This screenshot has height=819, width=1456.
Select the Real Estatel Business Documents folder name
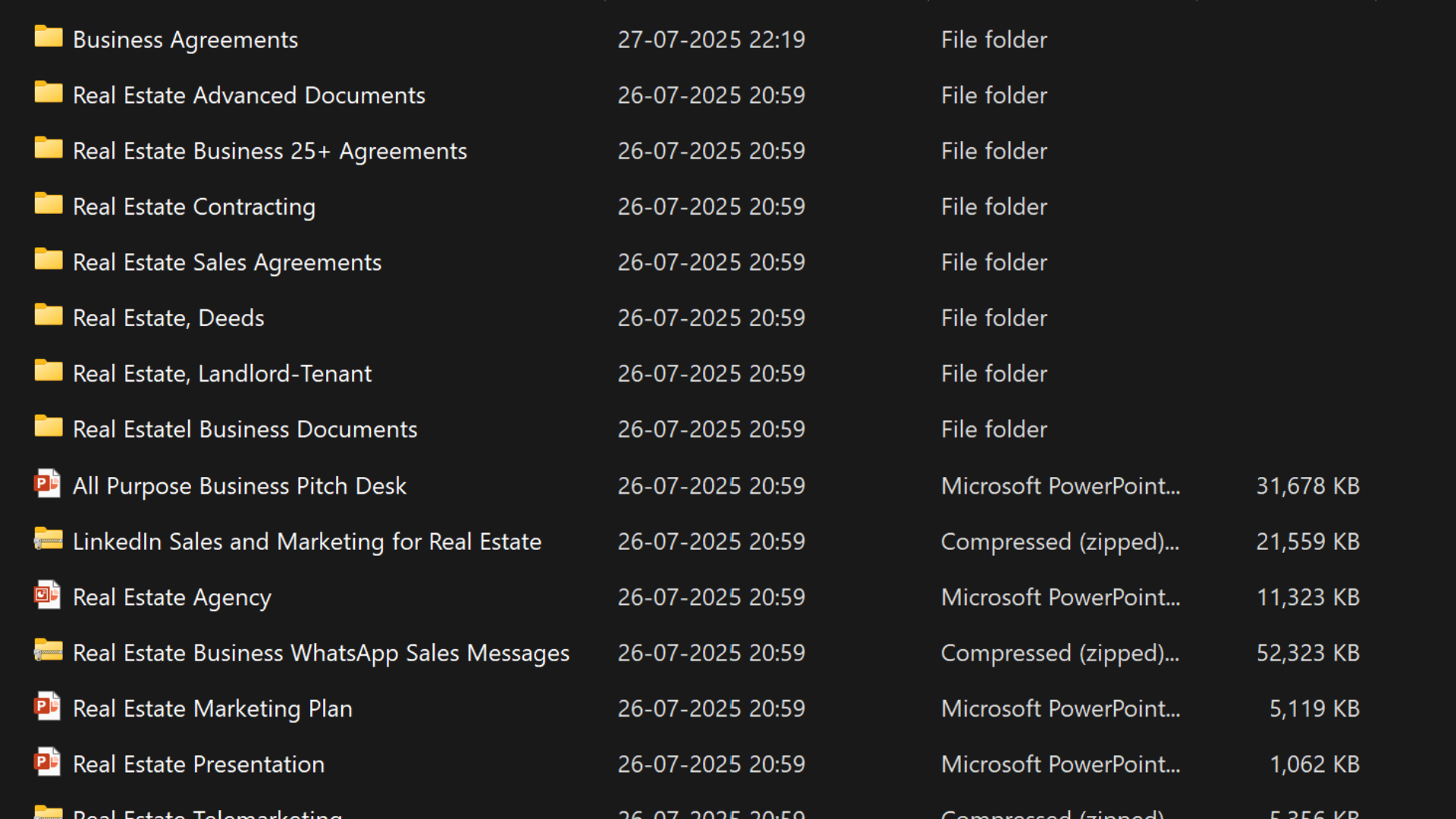(x=244, y=429)
